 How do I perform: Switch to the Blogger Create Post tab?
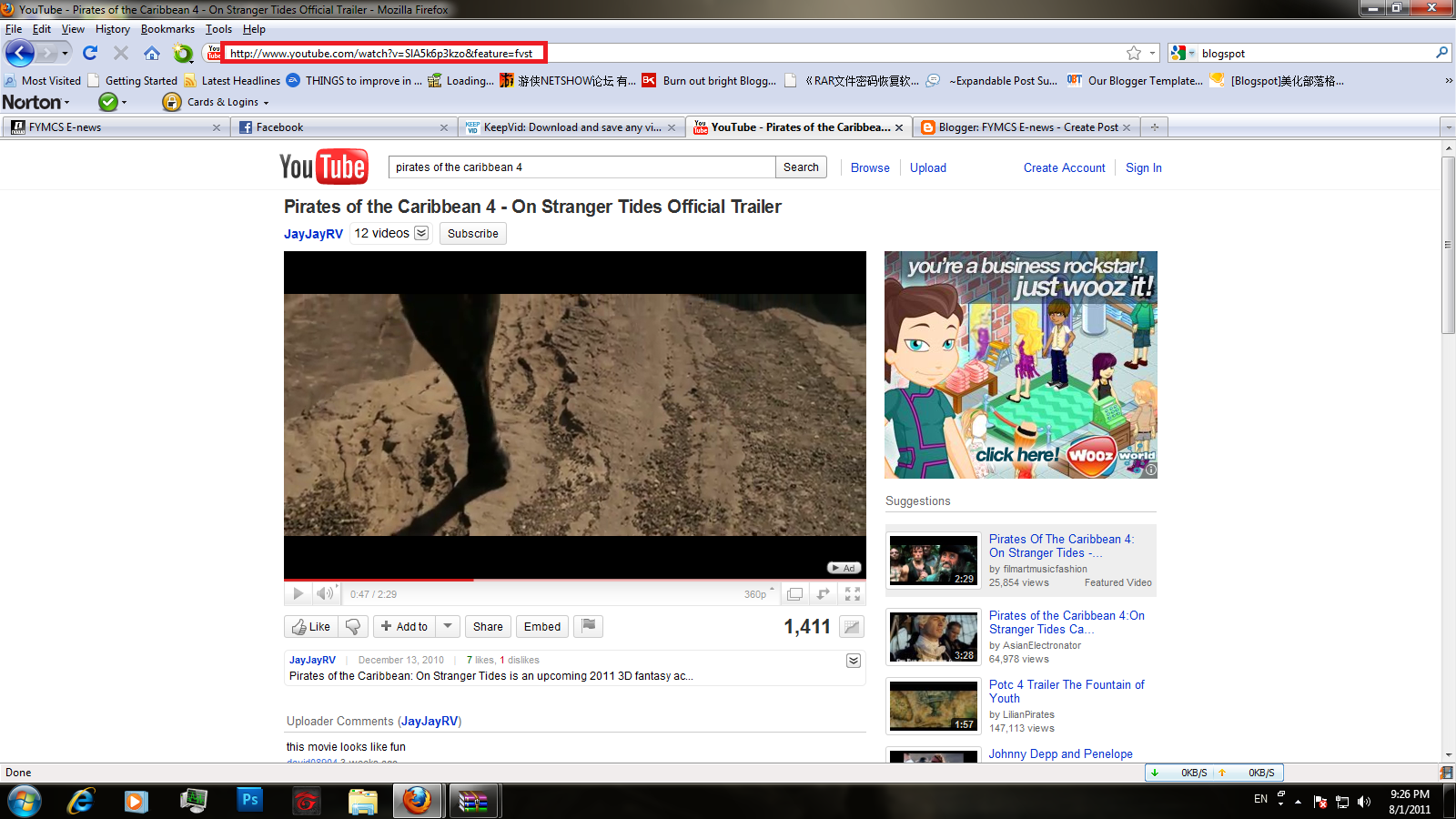point(1026,127)
